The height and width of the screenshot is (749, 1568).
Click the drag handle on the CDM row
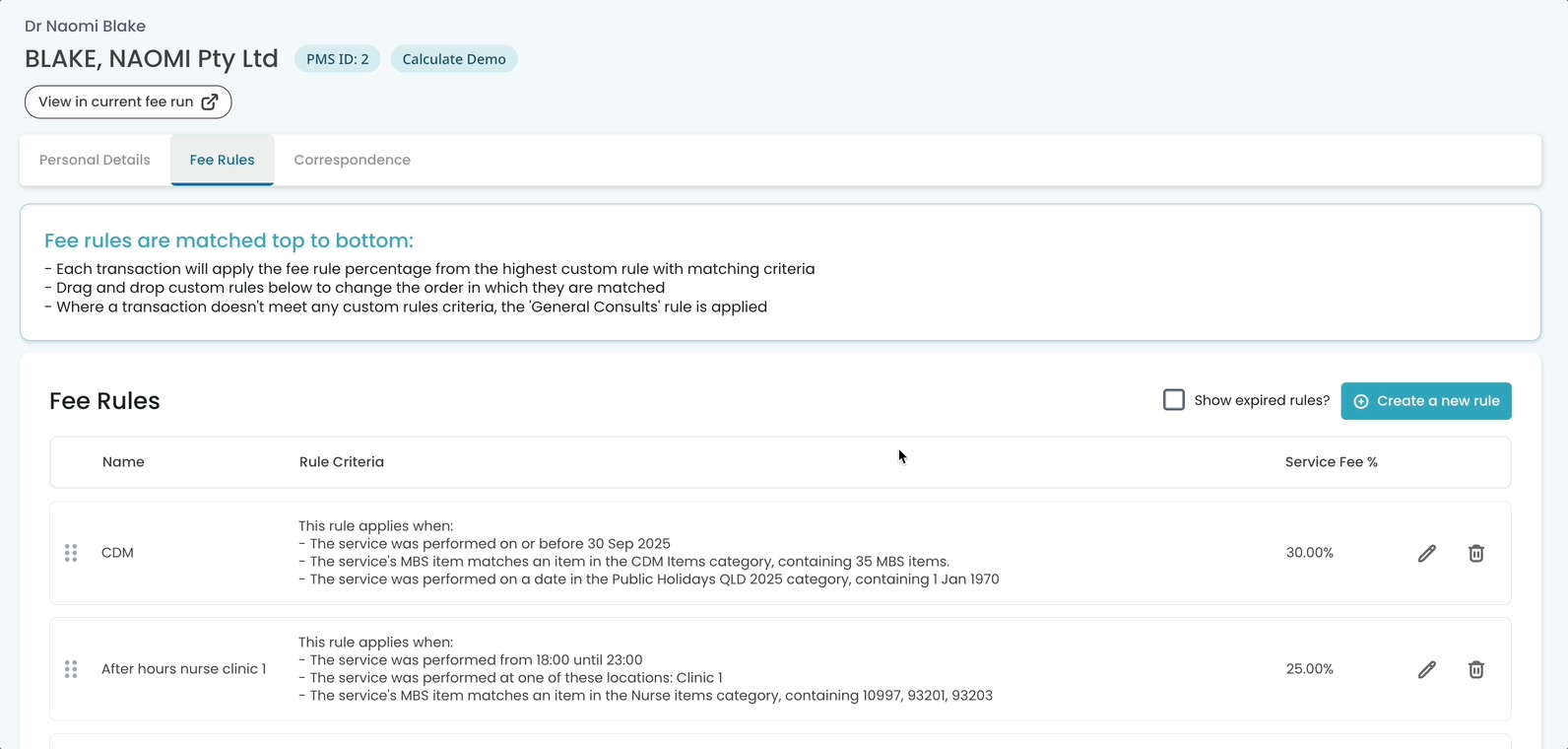pyautogui.click(x=71, y=553)
